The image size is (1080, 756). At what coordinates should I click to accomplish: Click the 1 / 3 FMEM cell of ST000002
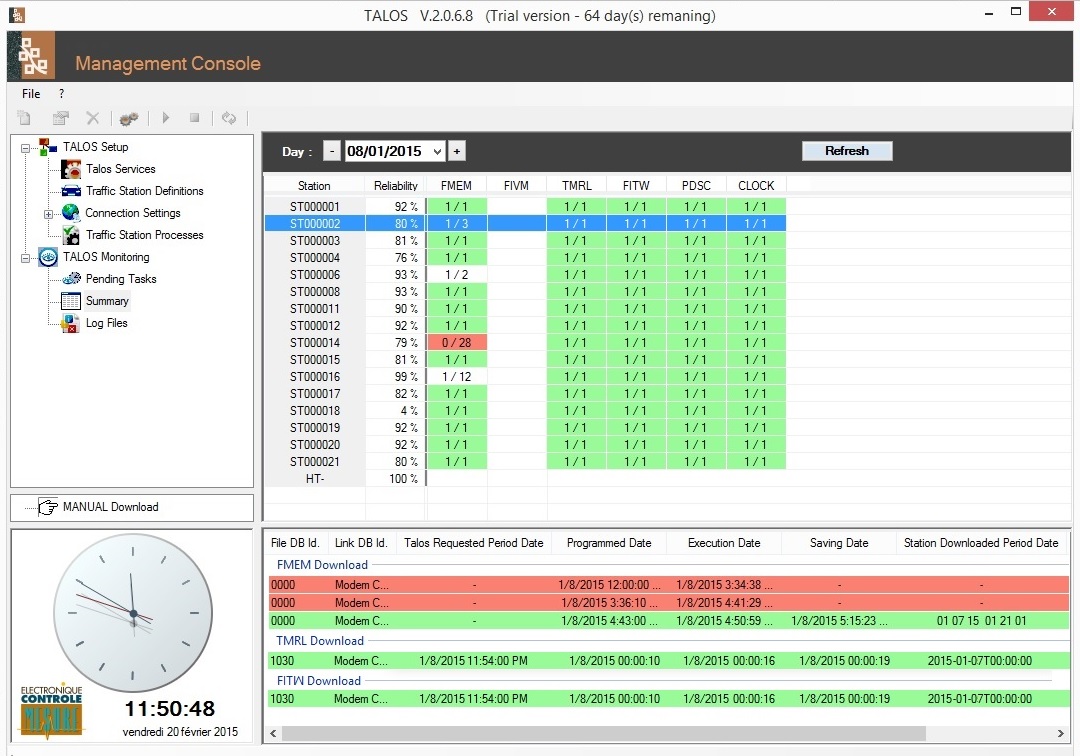pos(457,224)
